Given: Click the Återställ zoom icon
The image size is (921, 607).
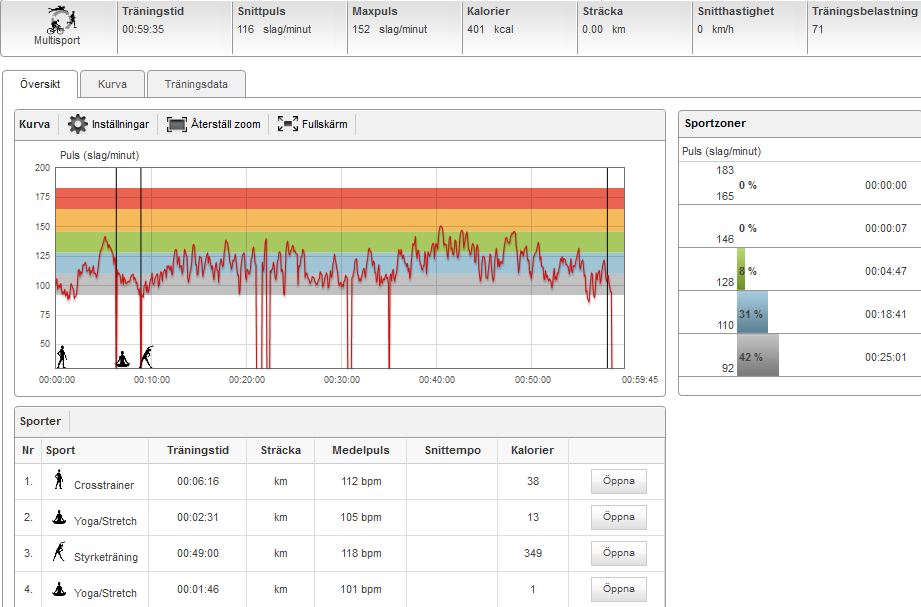Looking at the screenshot, I should pos(177,124).
